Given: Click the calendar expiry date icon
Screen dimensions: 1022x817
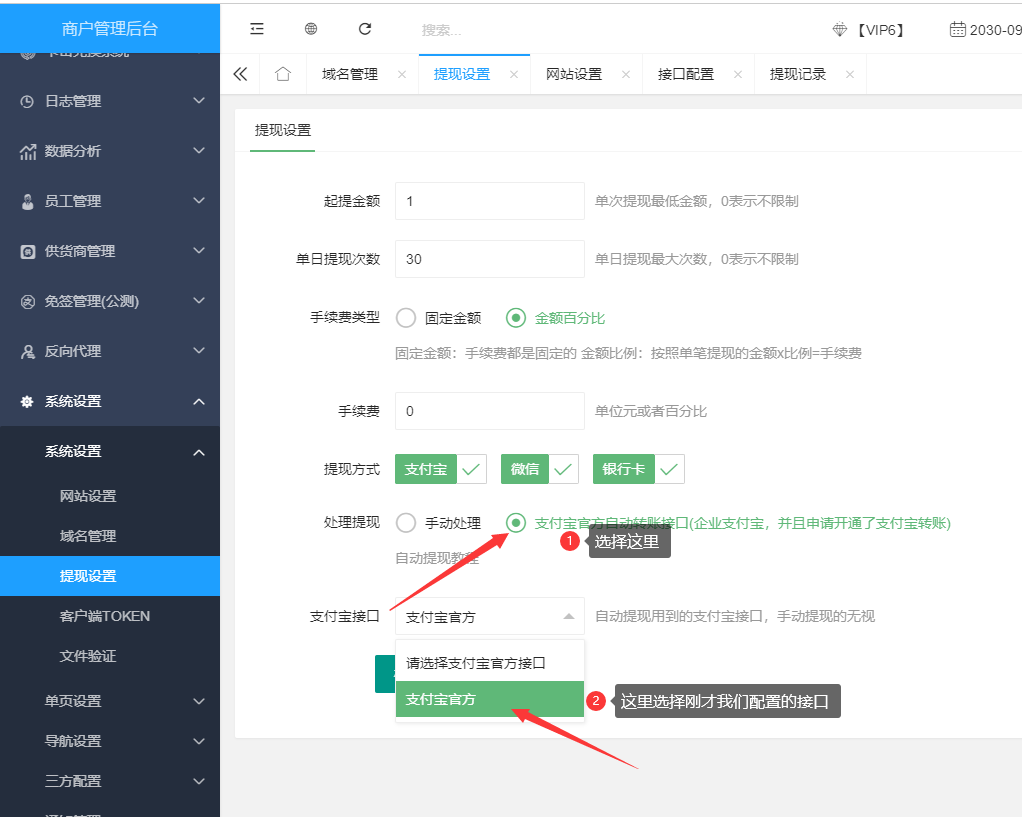Looking at the screenshot, I should coord(957,29).
